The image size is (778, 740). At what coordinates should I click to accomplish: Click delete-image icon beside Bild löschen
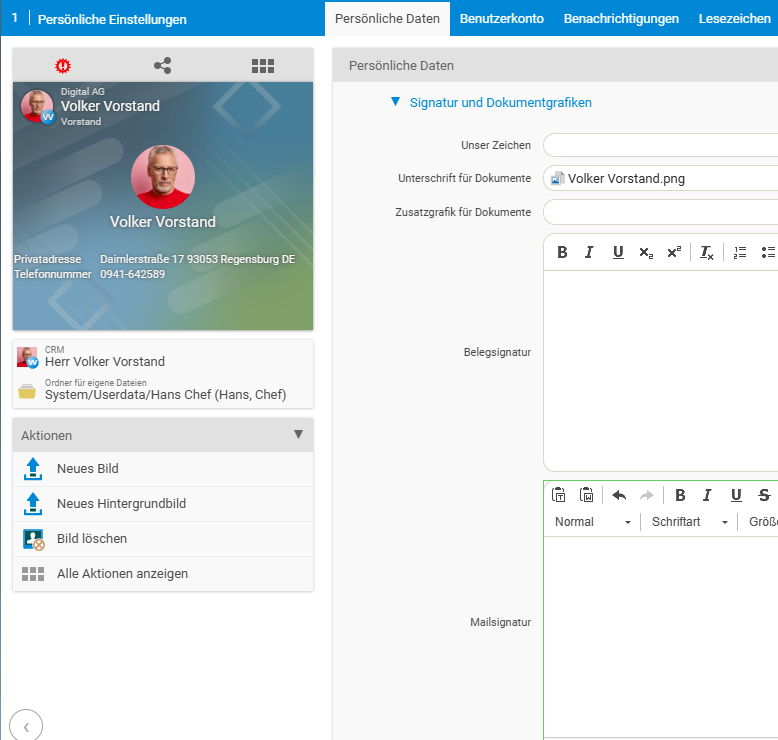tap(33, 539)
